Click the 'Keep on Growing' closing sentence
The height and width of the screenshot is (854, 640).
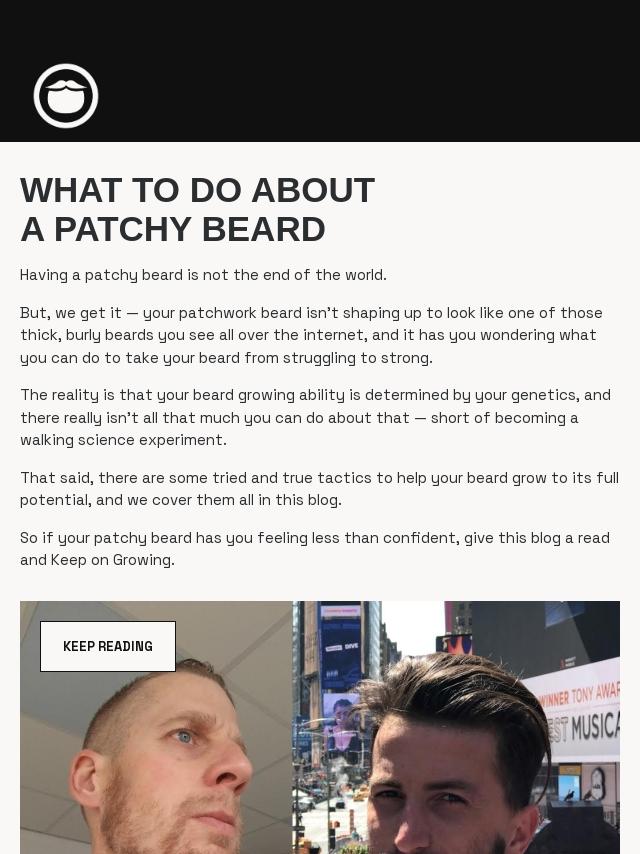point(113,560)
